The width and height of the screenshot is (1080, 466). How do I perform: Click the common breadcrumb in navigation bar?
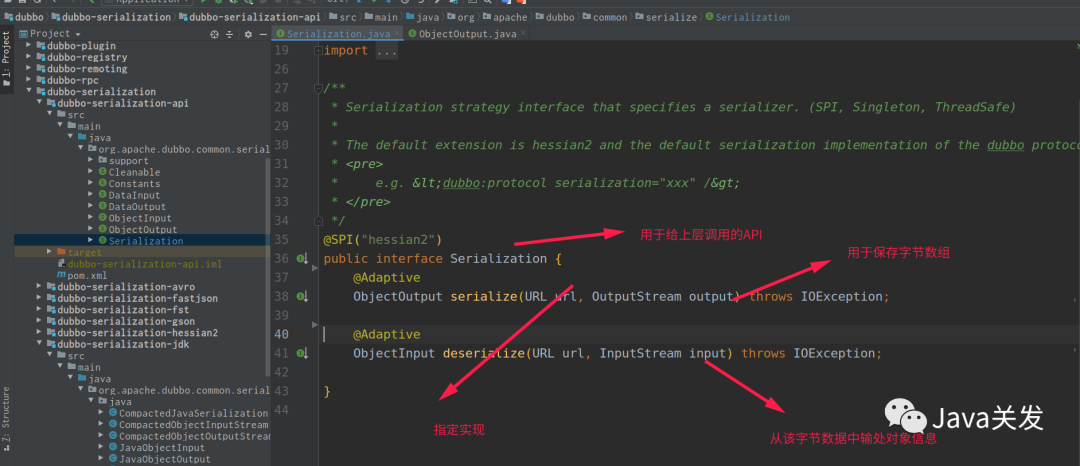coord(603,17)
